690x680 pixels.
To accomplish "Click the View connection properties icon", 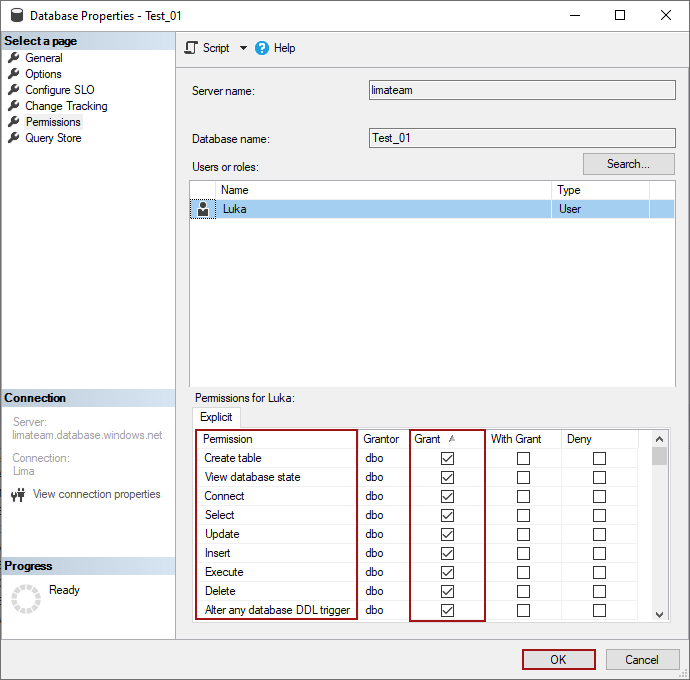I will pos(17,494).
